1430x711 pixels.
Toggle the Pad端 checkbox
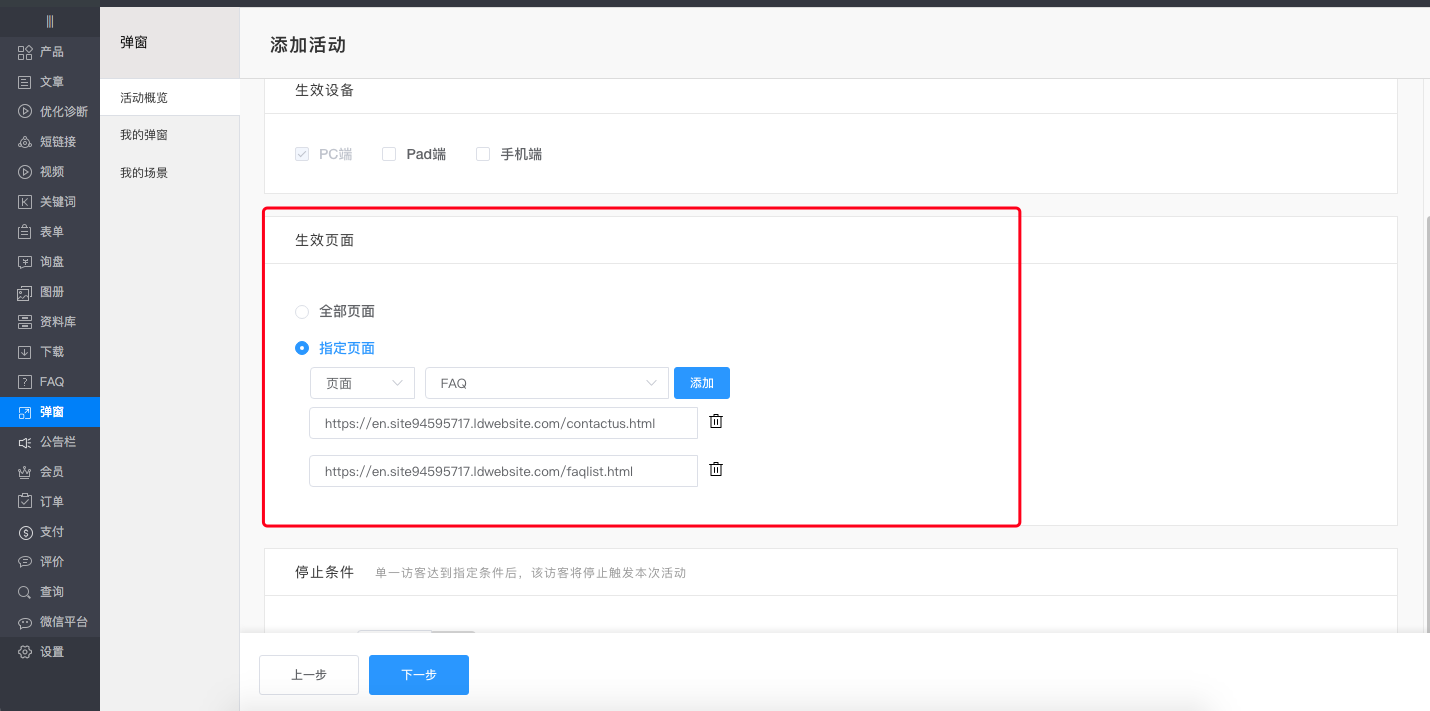click(x=388, y=153)
